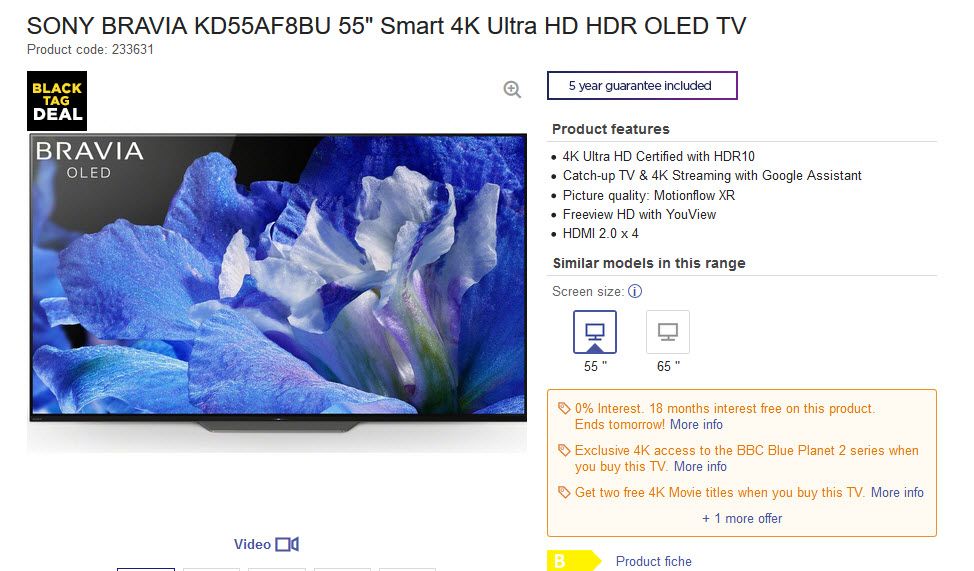
Task: Expand the '+ 1 more offer' link
Action: tap(742, 518)
